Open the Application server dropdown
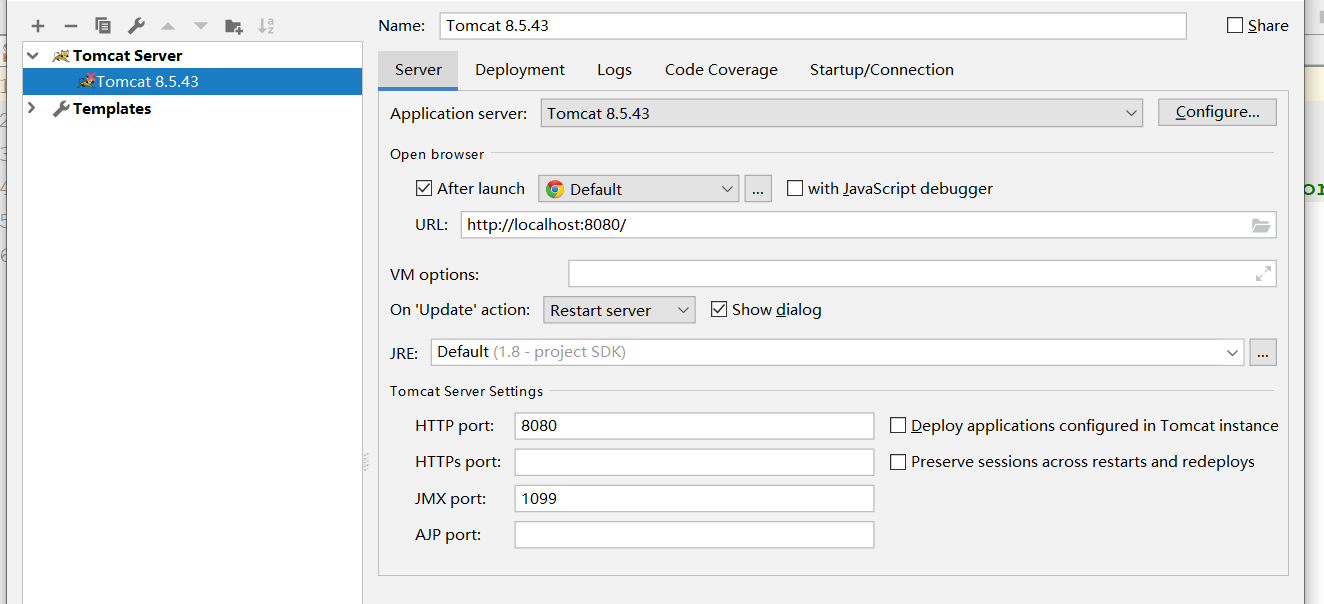 point(842,113)
